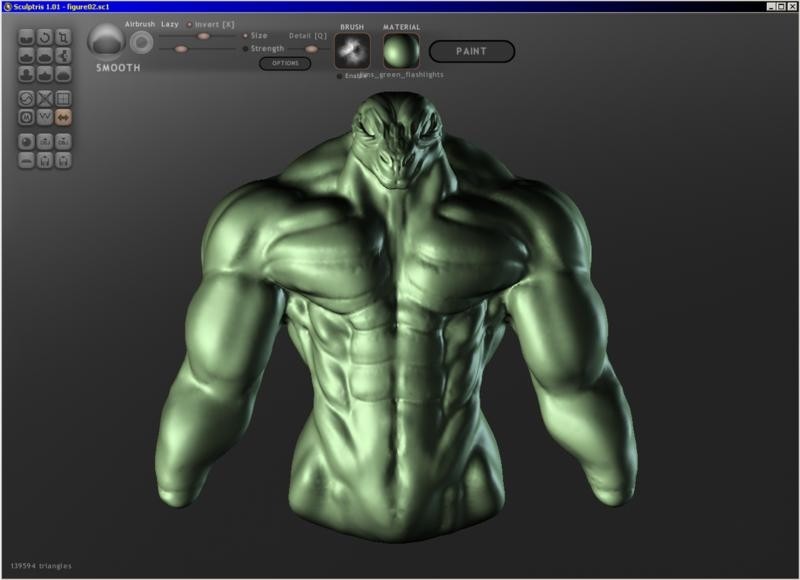Choose the Reduce brush swirl icon

(27, 98)
